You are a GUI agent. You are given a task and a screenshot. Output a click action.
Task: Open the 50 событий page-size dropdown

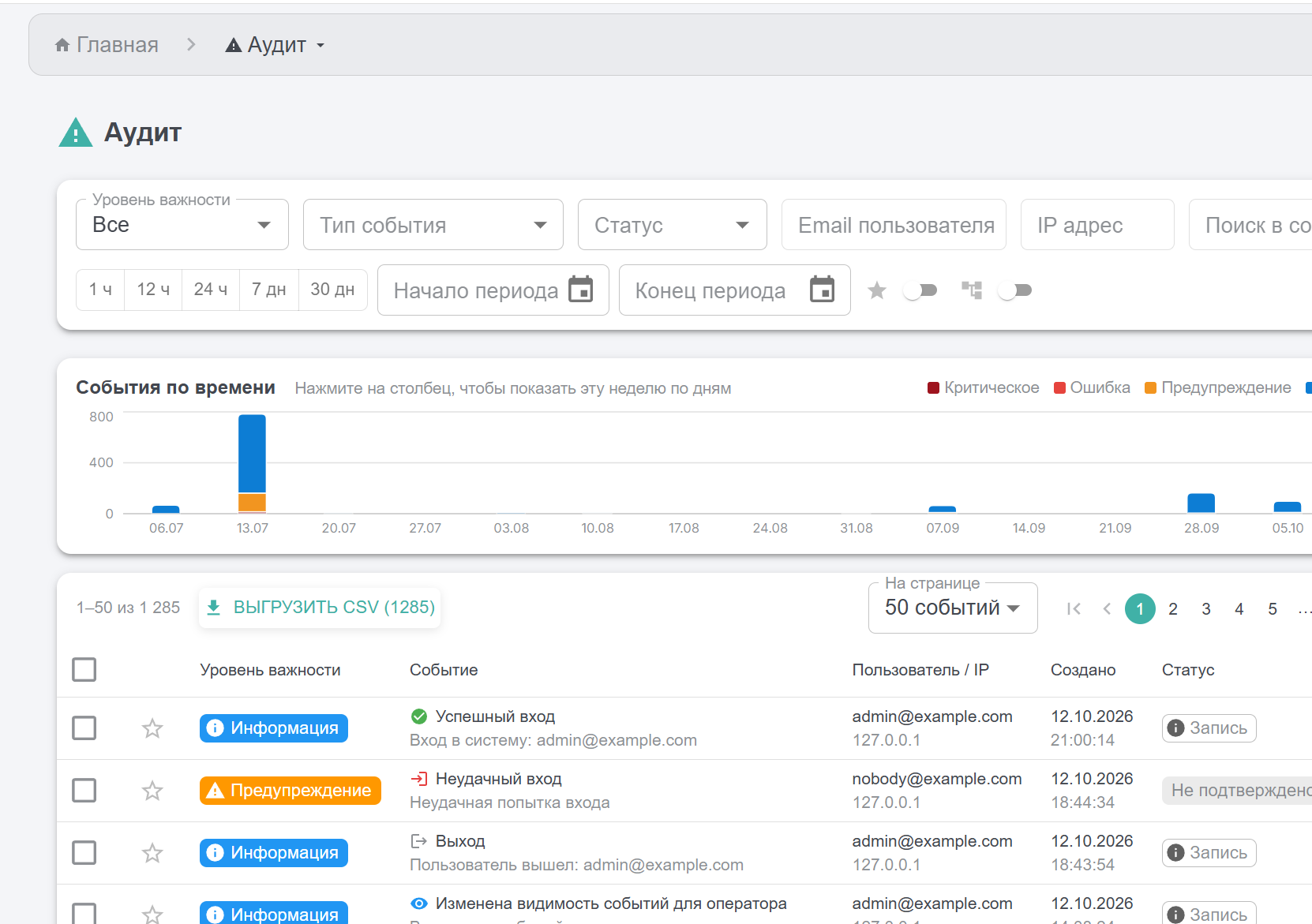click(953, 608)
